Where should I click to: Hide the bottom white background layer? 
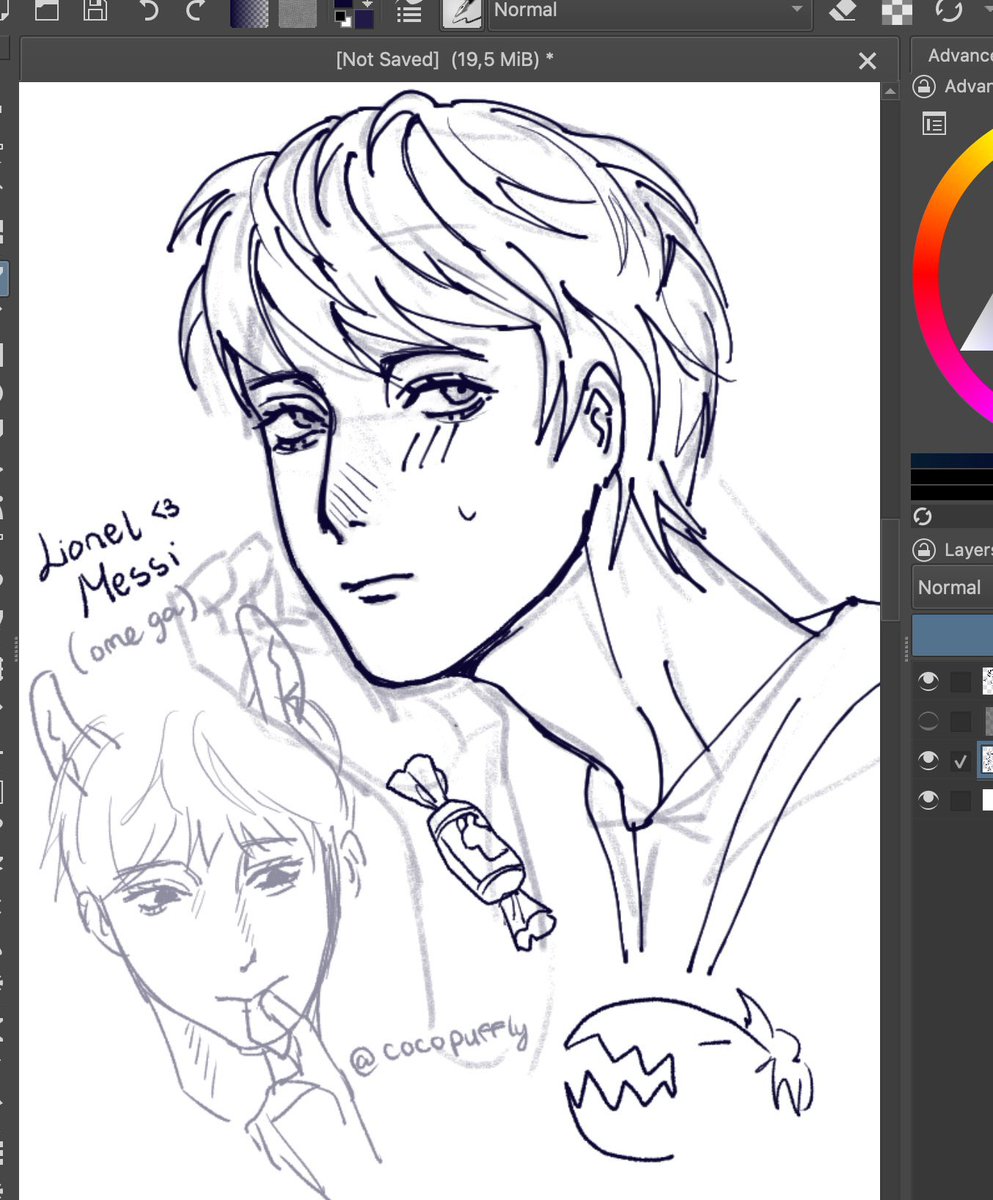tap(929, 800)
